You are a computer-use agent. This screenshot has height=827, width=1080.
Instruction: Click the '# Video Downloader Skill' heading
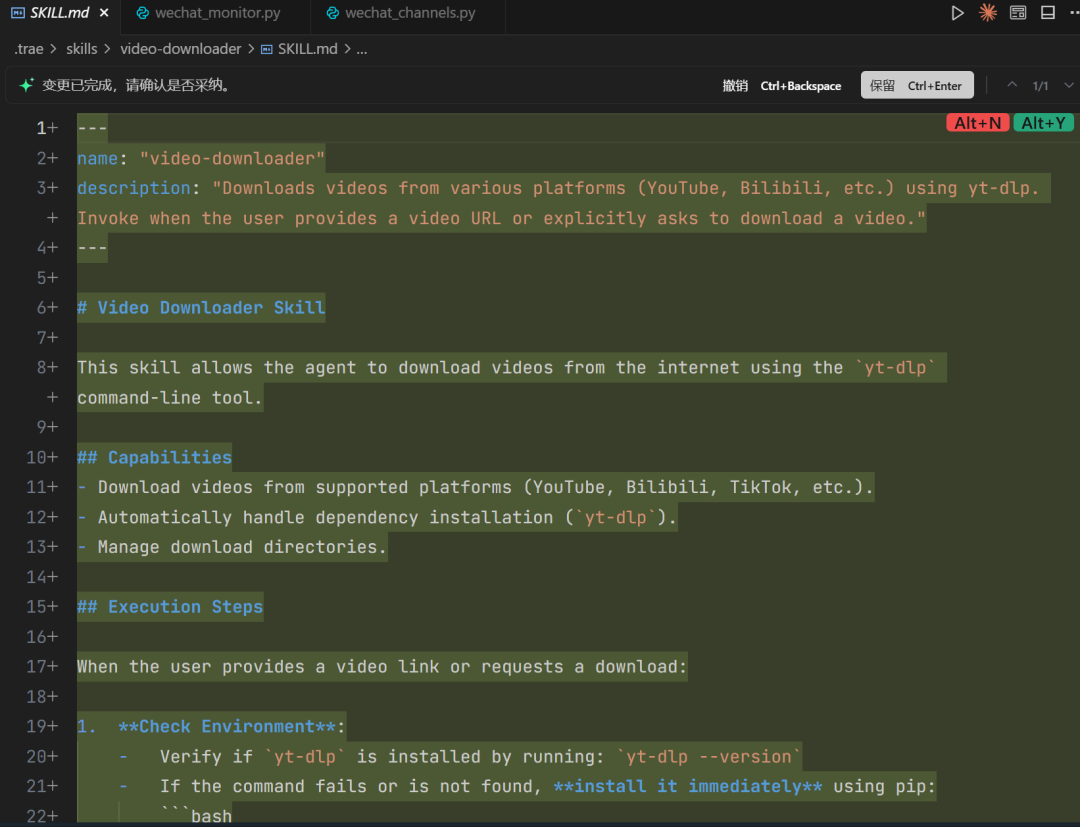tap(200, 308)
